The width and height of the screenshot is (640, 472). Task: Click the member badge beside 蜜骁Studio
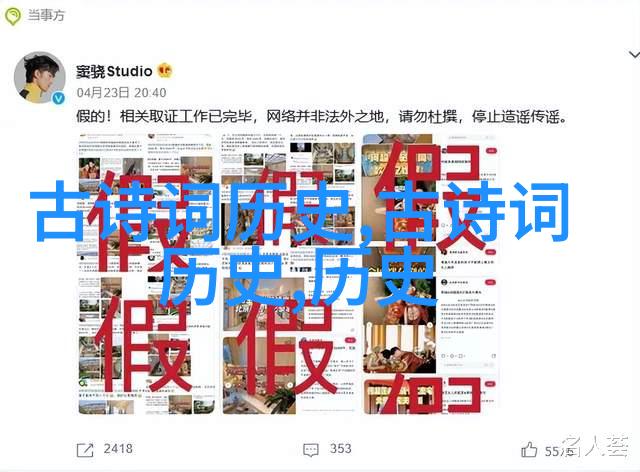click(x=165, y=71)
